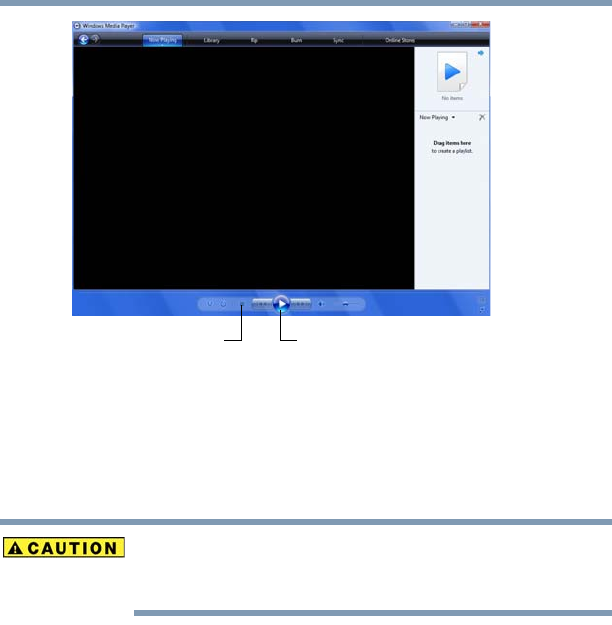612x625 pixels.
Task: Open the Sync tab
Action: [338, 40]
